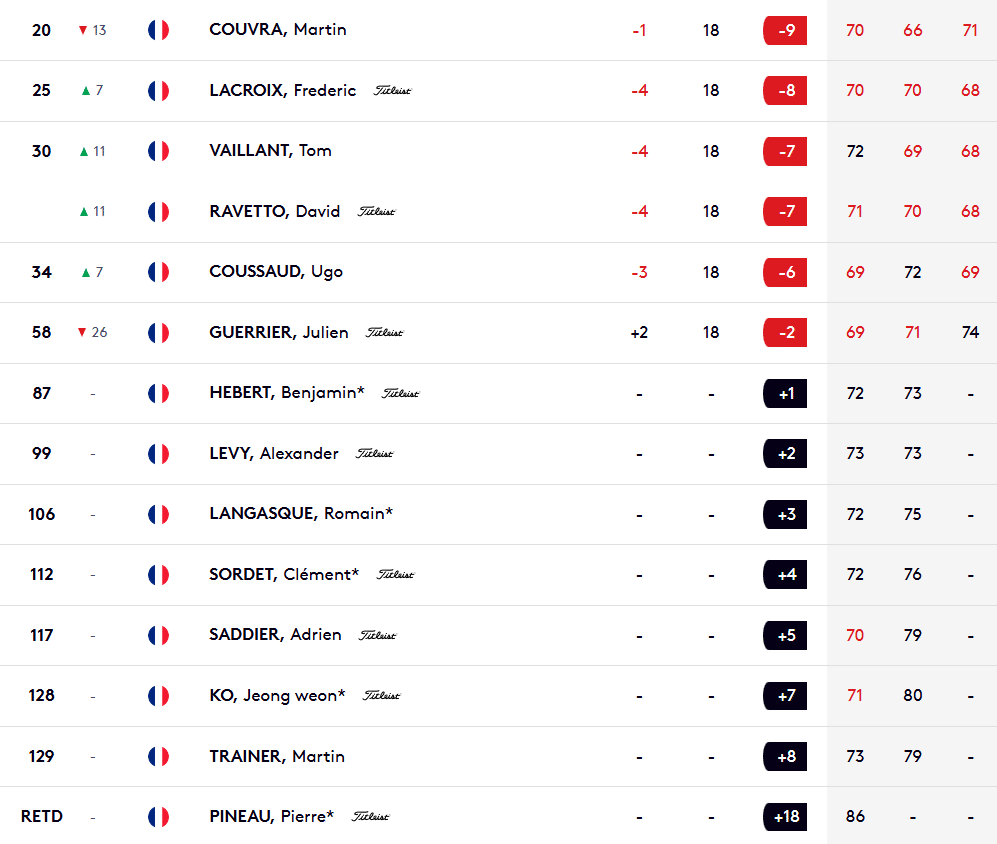Click the Titleist logo beside SADDIER, Adrien

pyautogui.click(x=378, y=635)
